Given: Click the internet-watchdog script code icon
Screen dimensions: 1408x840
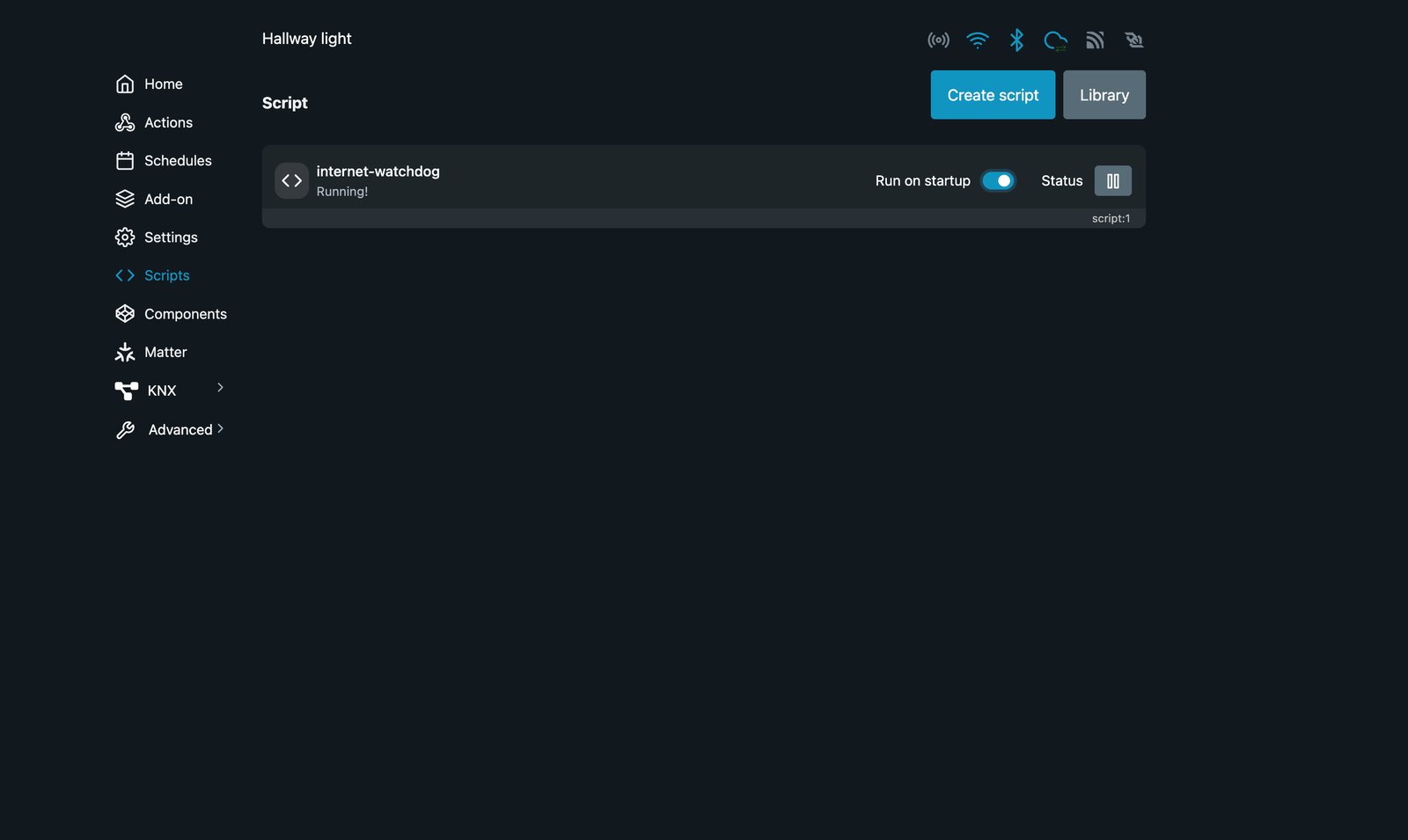Looking at the screenshot, I should (291, 180).
